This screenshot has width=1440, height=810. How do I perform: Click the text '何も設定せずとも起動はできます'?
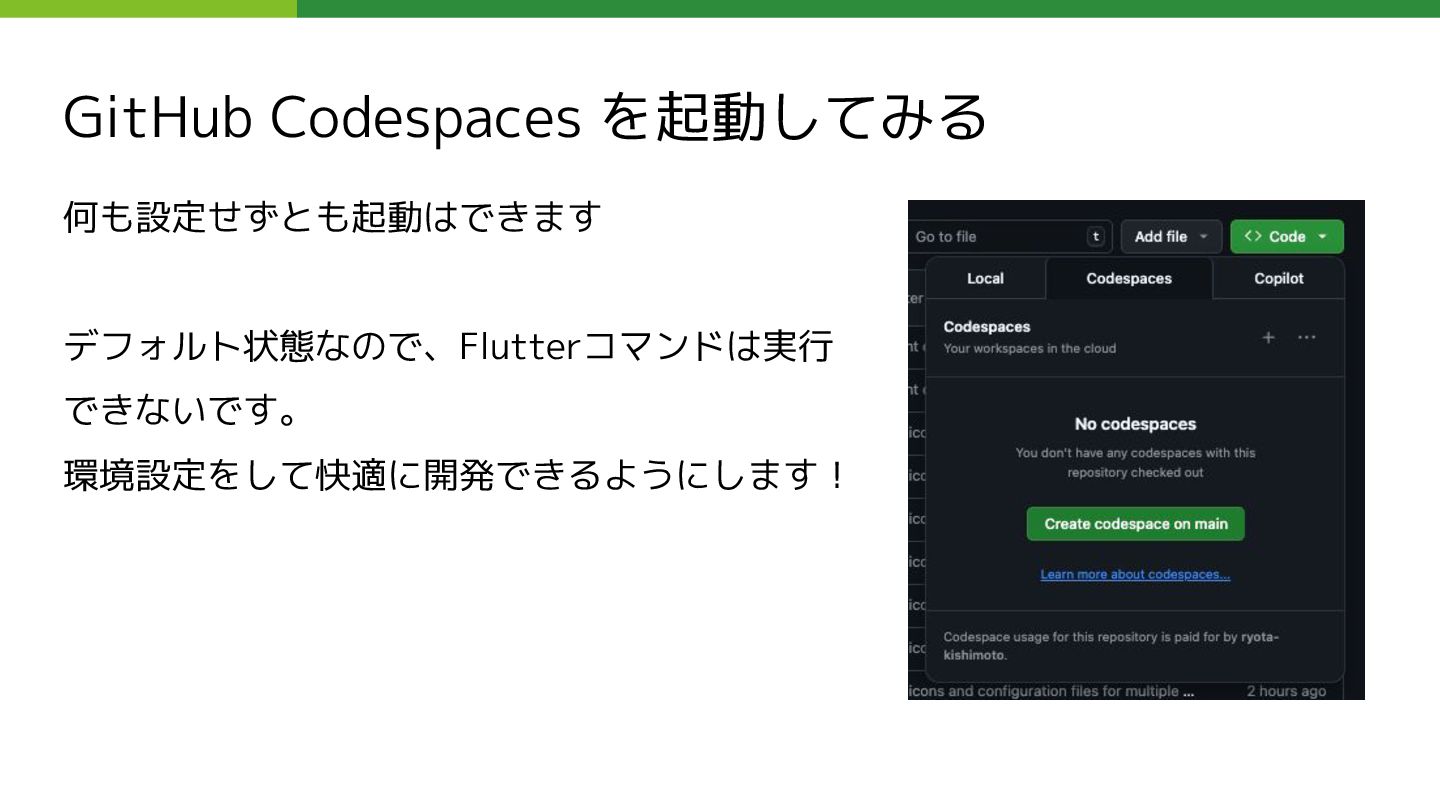pos(332,216)
